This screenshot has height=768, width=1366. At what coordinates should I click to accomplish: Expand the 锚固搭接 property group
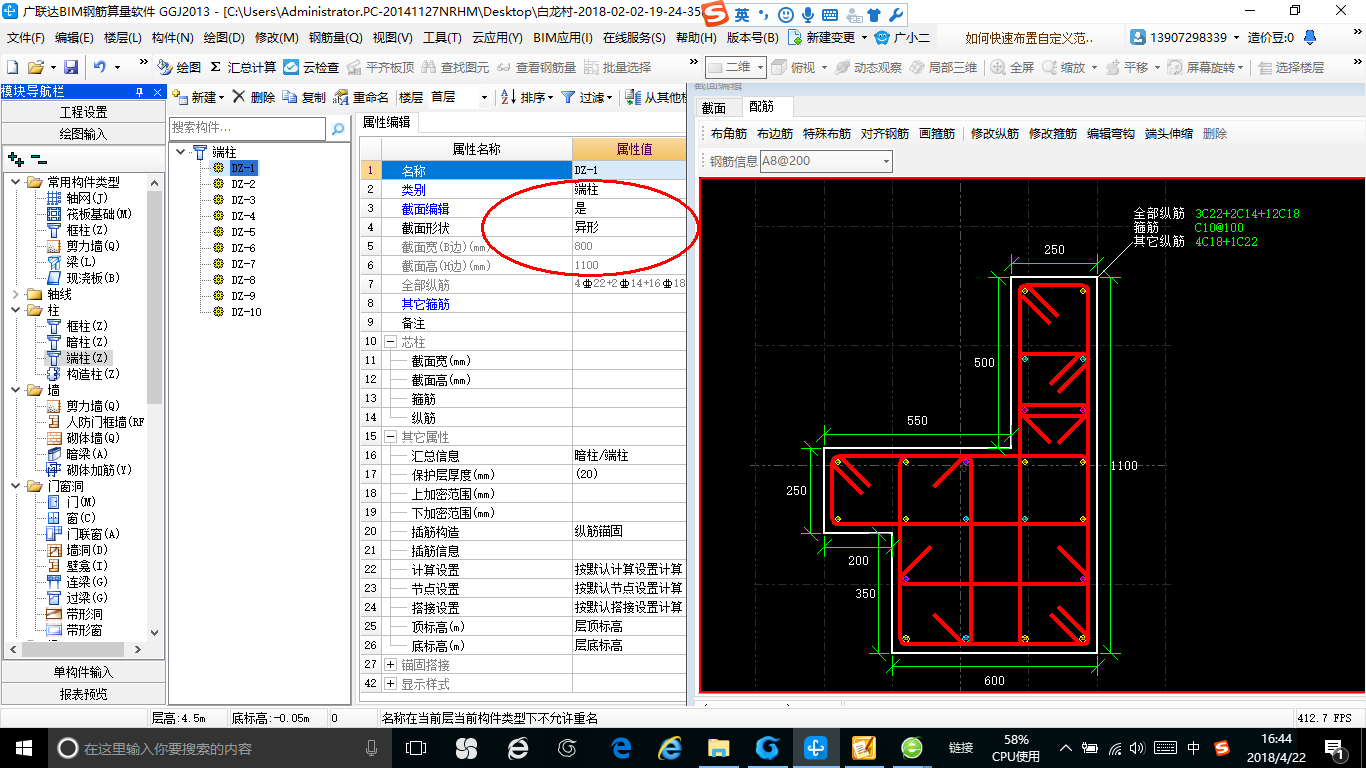coord(390,665)
